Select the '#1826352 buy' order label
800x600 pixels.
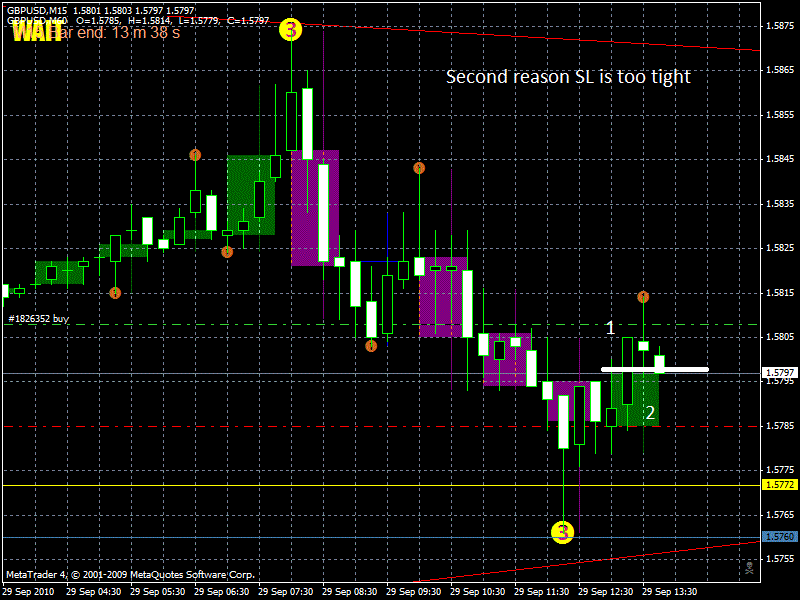click(x=39, y=319)
